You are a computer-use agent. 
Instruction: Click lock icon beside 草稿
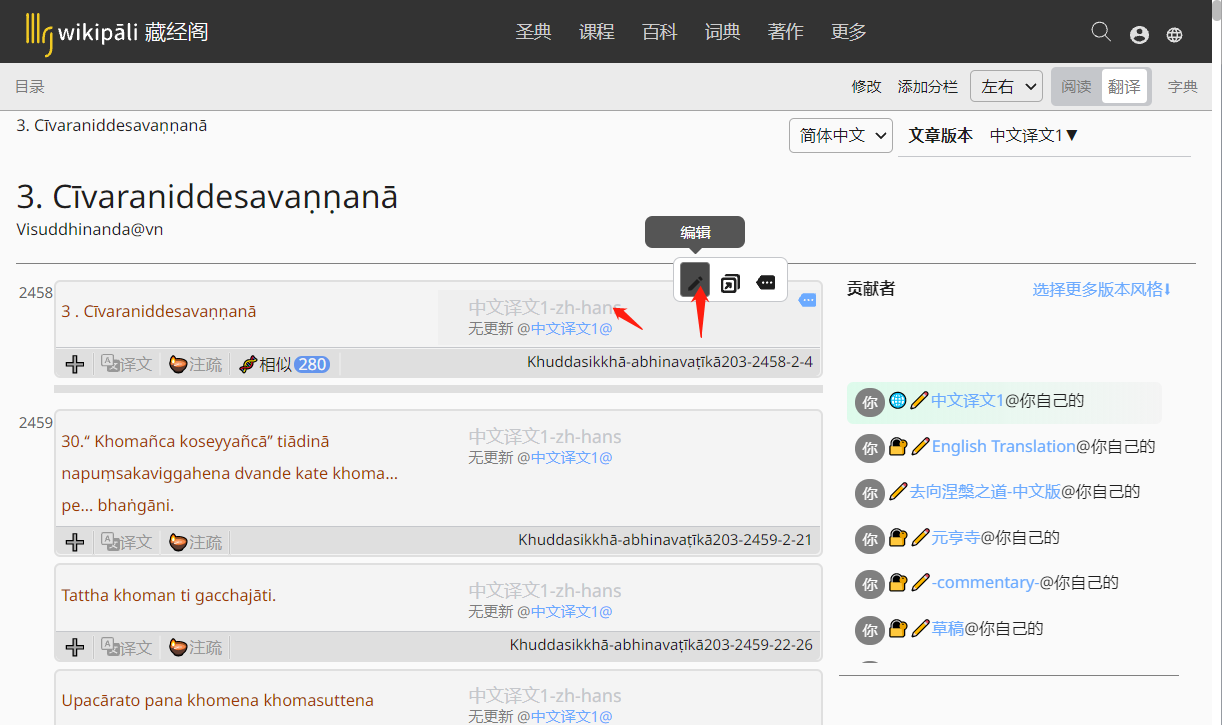898,629
